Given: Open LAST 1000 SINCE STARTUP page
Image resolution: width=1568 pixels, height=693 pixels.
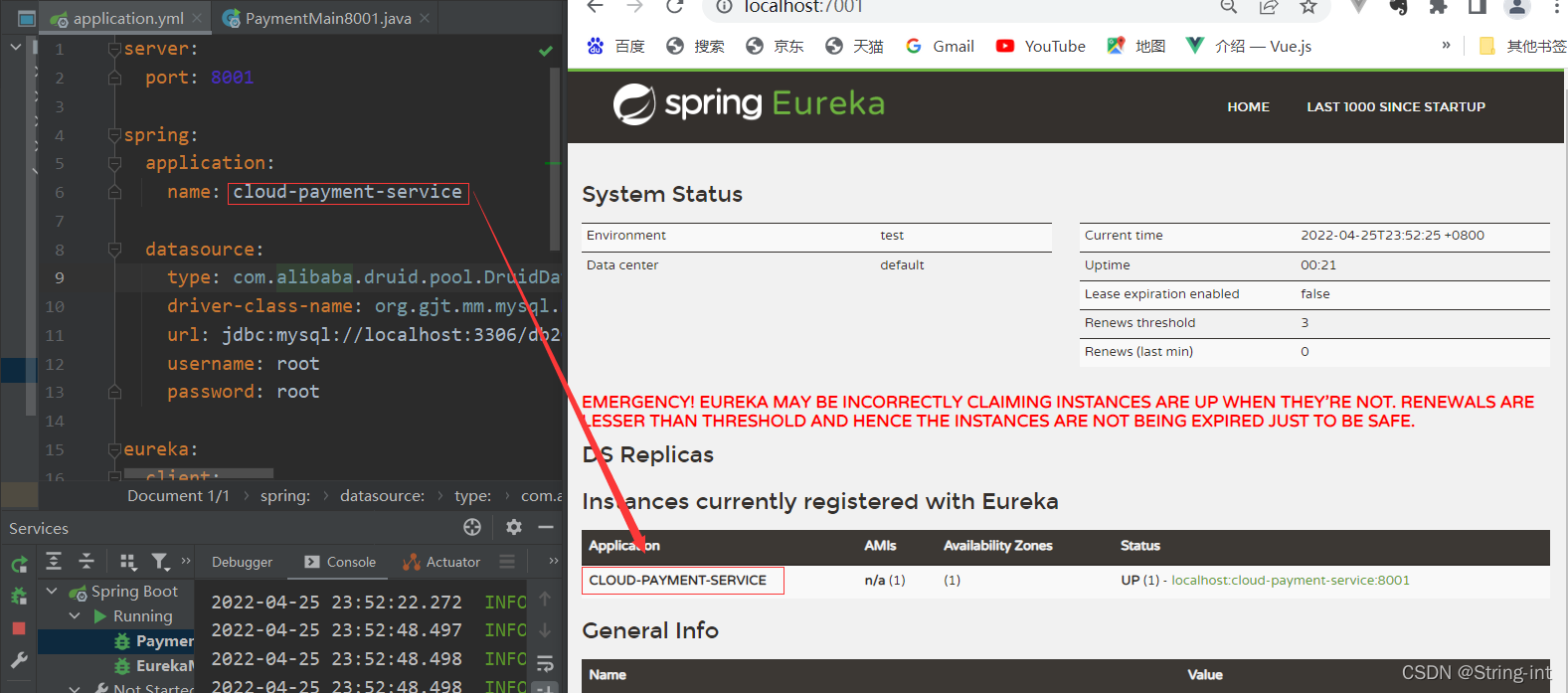Looking at the screenshot, I should click(1396, 106).
